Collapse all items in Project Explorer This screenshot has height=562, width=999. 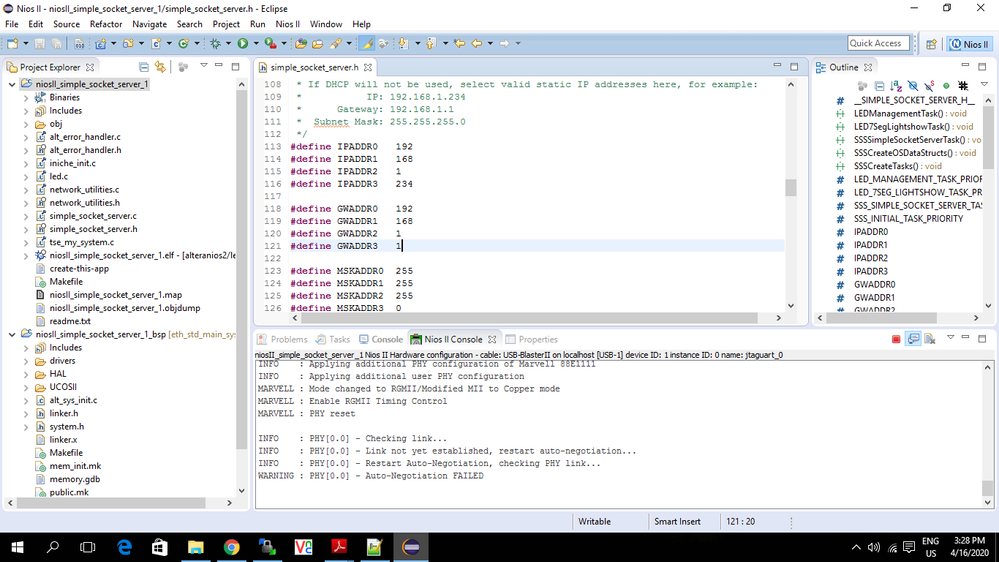pos(144,67)
